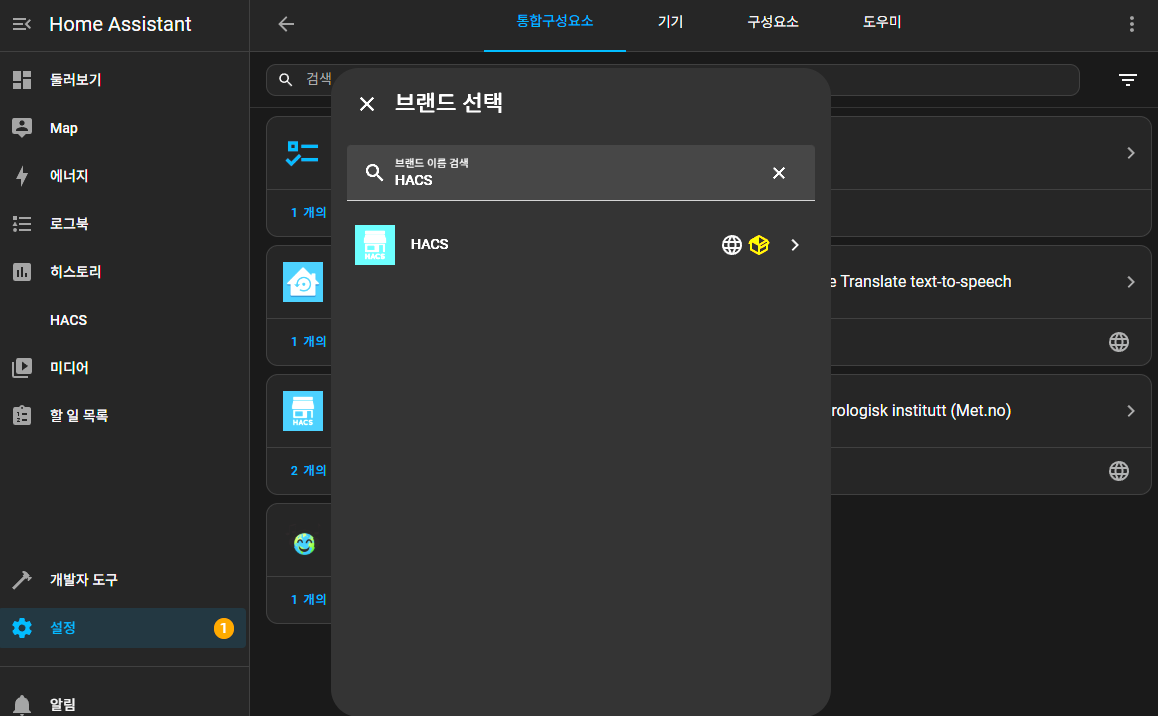The height and width of the screenshot is (716, 1158).
Task: Open HACS from the sidebar
Action: [x=123, y=320]
